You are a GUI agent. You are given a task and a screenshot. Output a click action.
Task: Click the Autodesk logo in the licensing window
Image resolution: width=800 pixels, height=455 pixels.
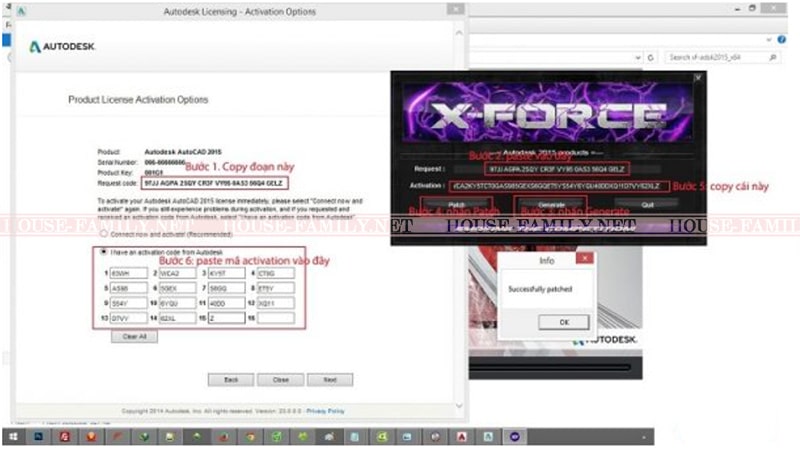coord(62,46)
